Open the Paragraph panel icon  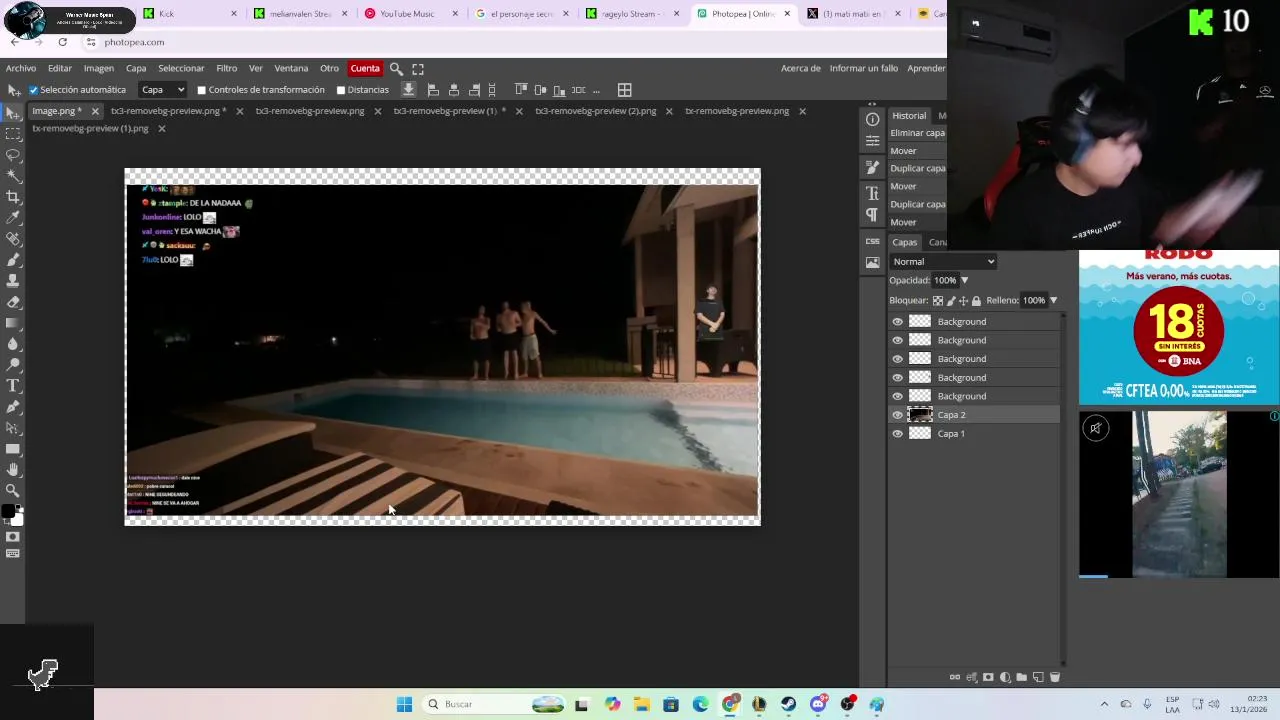tap(872, 215)
